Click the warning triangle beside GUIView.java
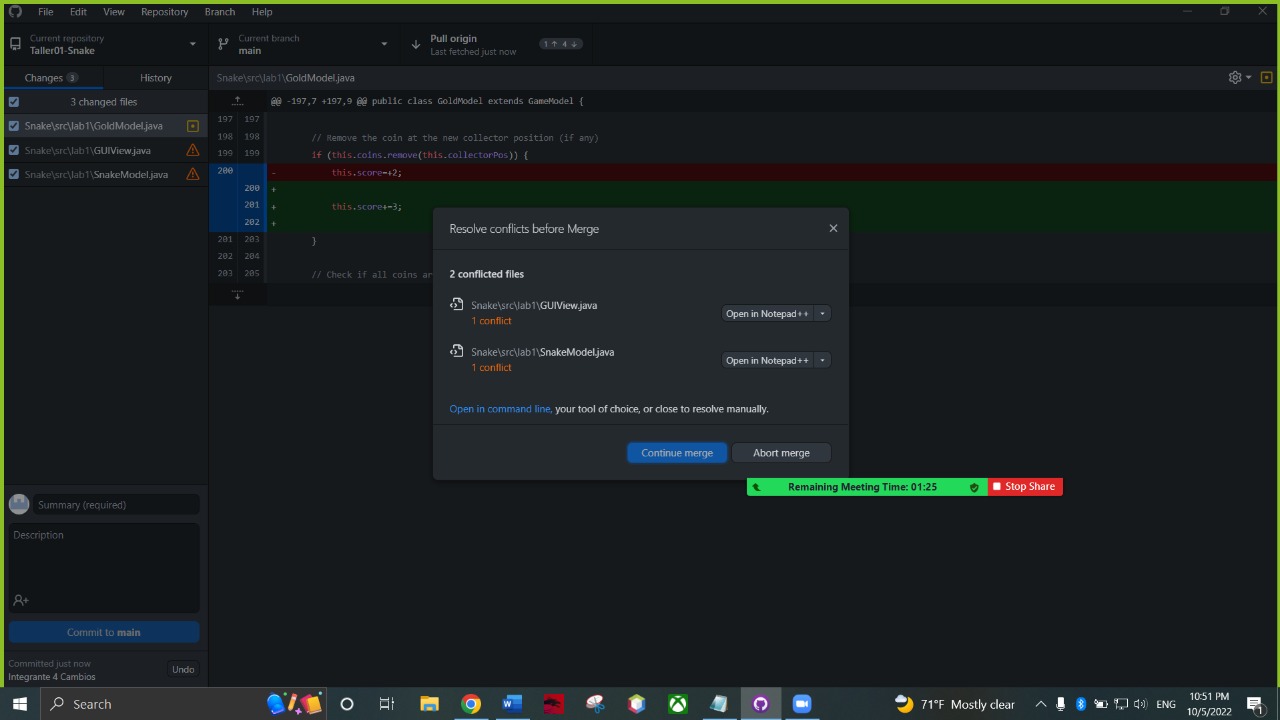The width and height of the screenshot is (1280, 720). [x=193, y=150]
